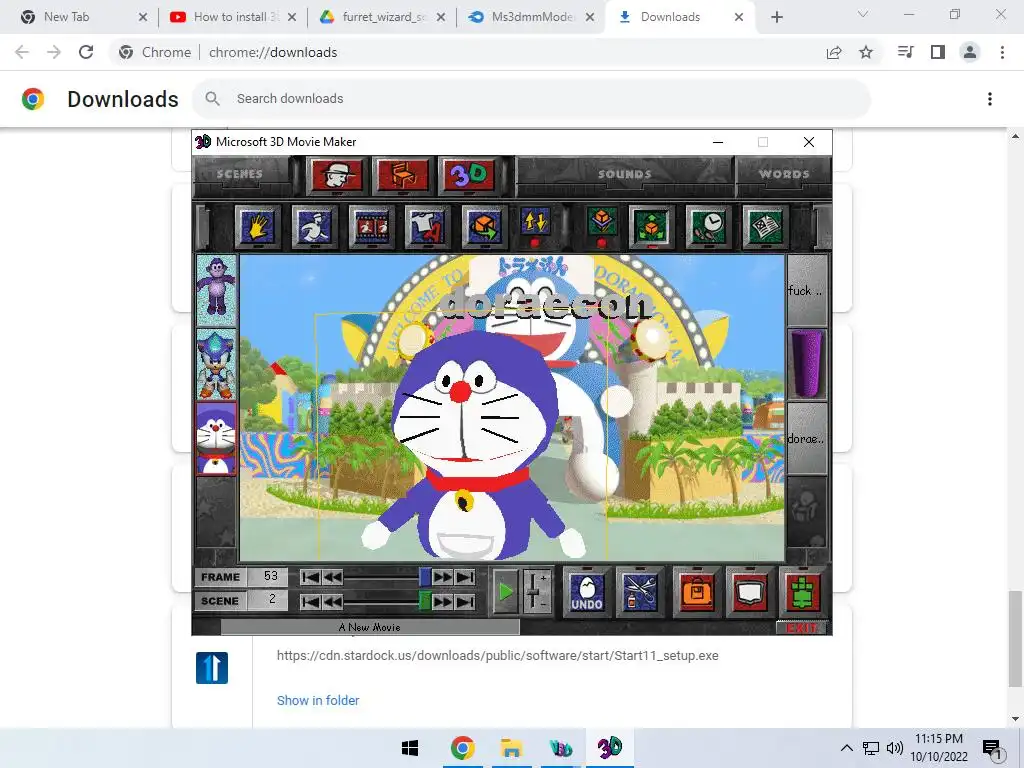
Task: Open the Props browser with the chair icon
Action: coord(402,175)
